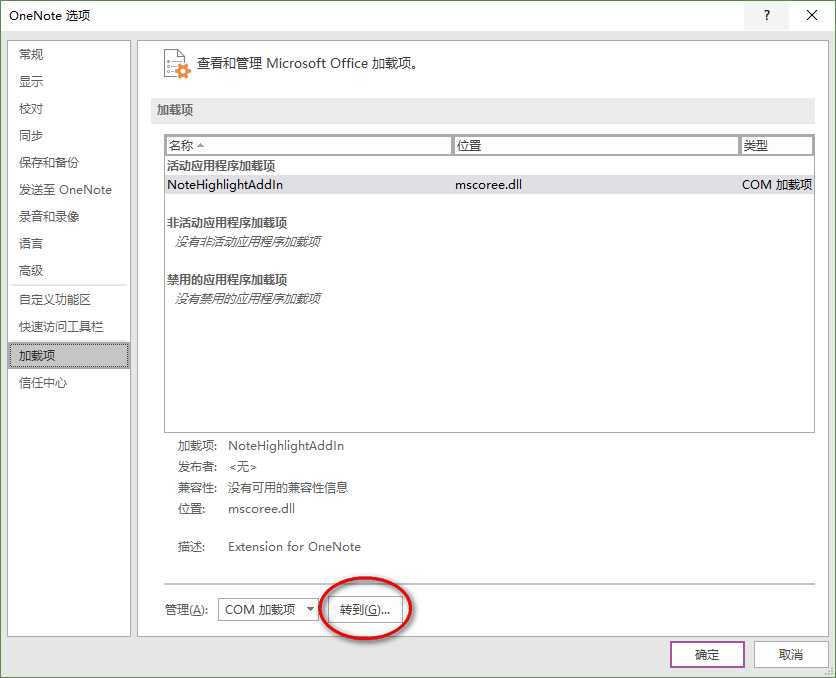This screenshot has height=678, width=836.
Task: Click the mscoree.dll cell in the add-in list
Action: pos(488,185)
